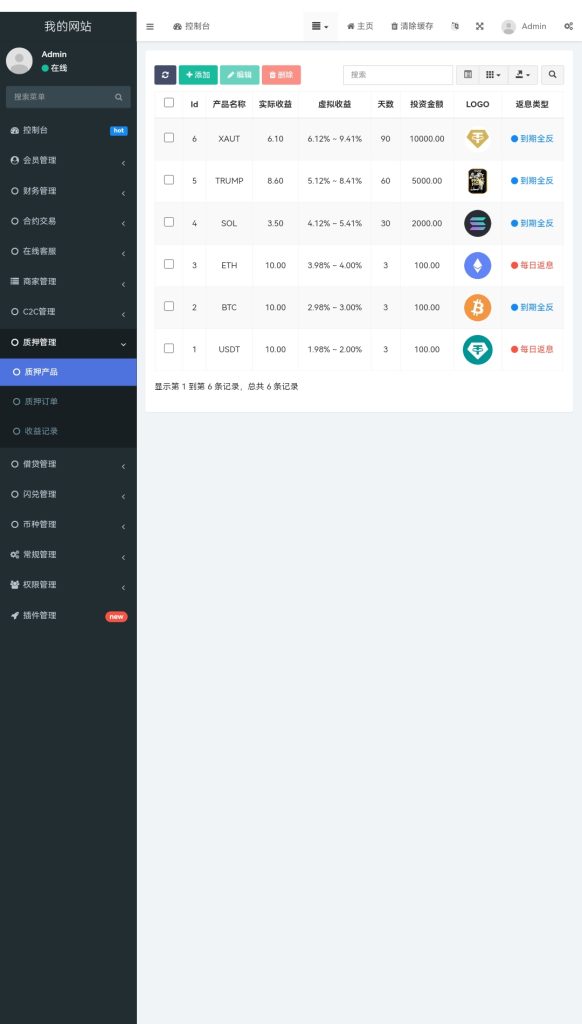Click the 编辑 button

[x=240, y=75]
